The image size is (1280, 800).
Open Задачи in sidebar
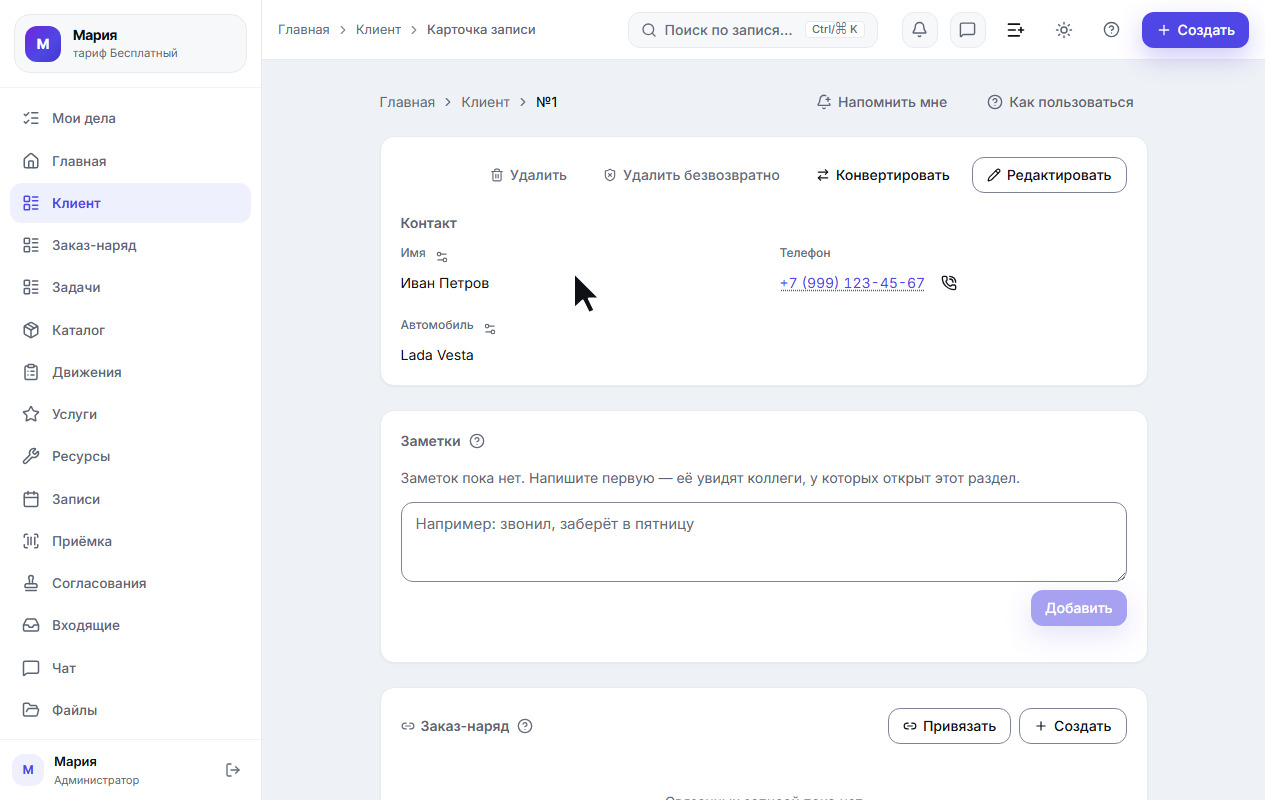130,287
